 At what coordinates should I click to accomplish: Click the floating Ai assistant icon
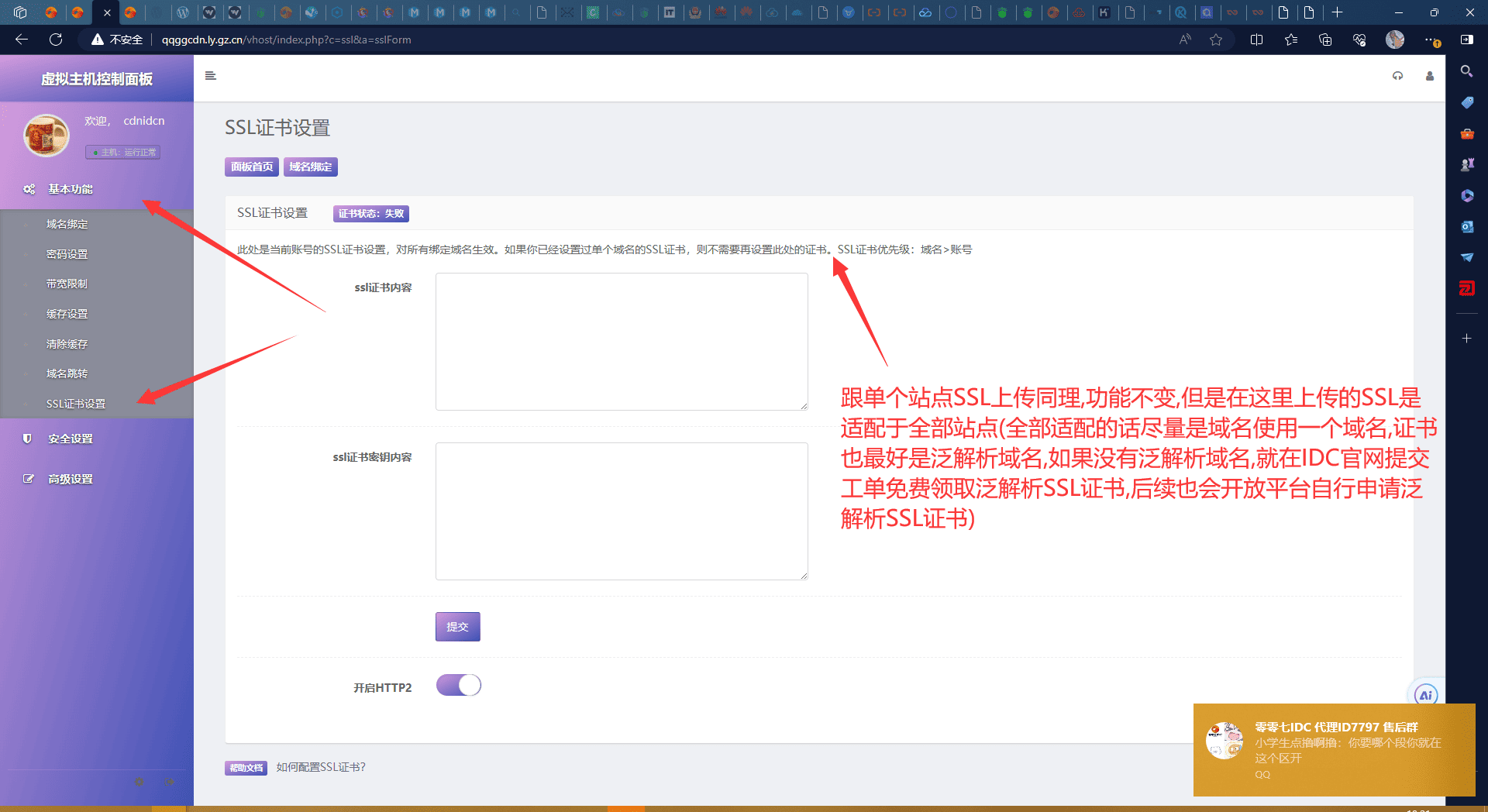(1425, 695)
